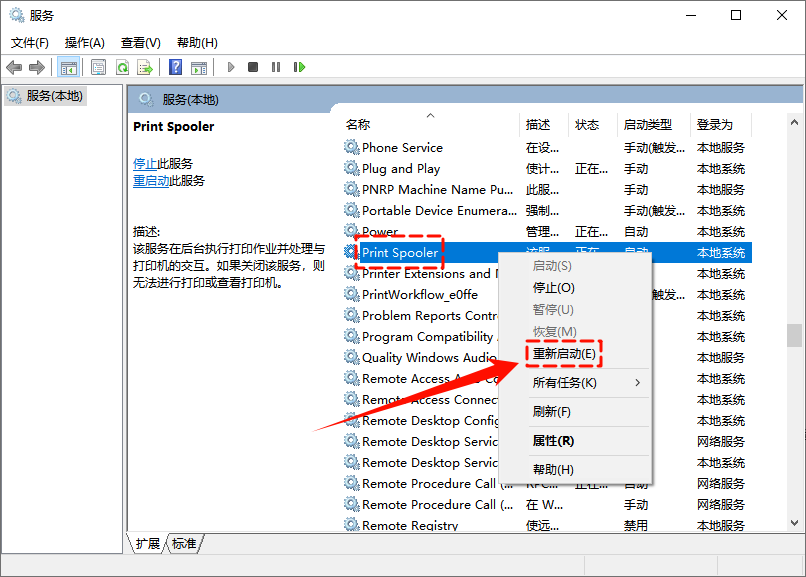The height and width of the screenshot is (577, 806).
Task: Click the Export List toolbar icon
Action: point(145,67)
